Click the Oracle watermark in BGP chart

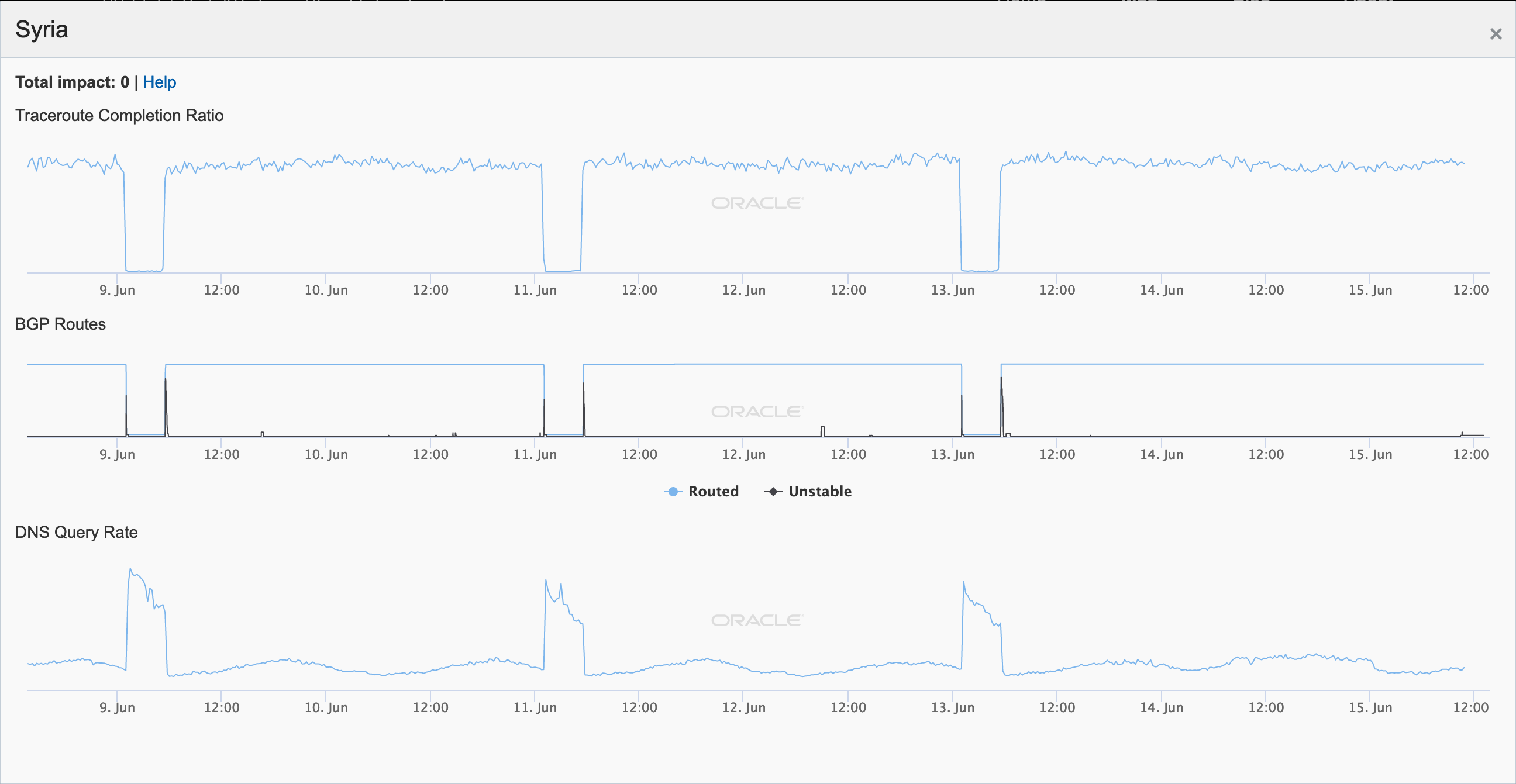pyautogui.click(x=757, y=412)
